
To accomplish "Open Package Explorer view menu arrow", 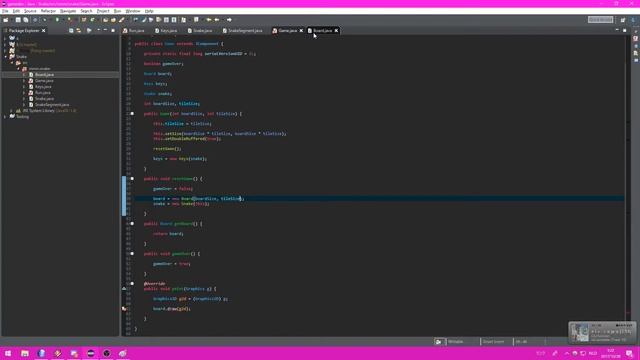I will (99, 31).
